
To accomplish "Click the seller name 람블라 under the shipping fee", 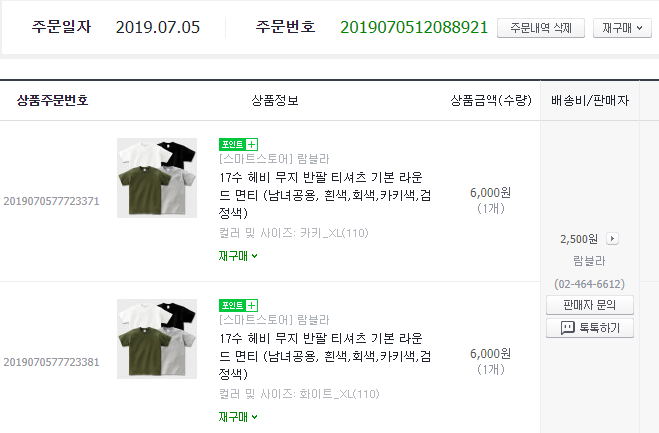I will pos(590,261).
